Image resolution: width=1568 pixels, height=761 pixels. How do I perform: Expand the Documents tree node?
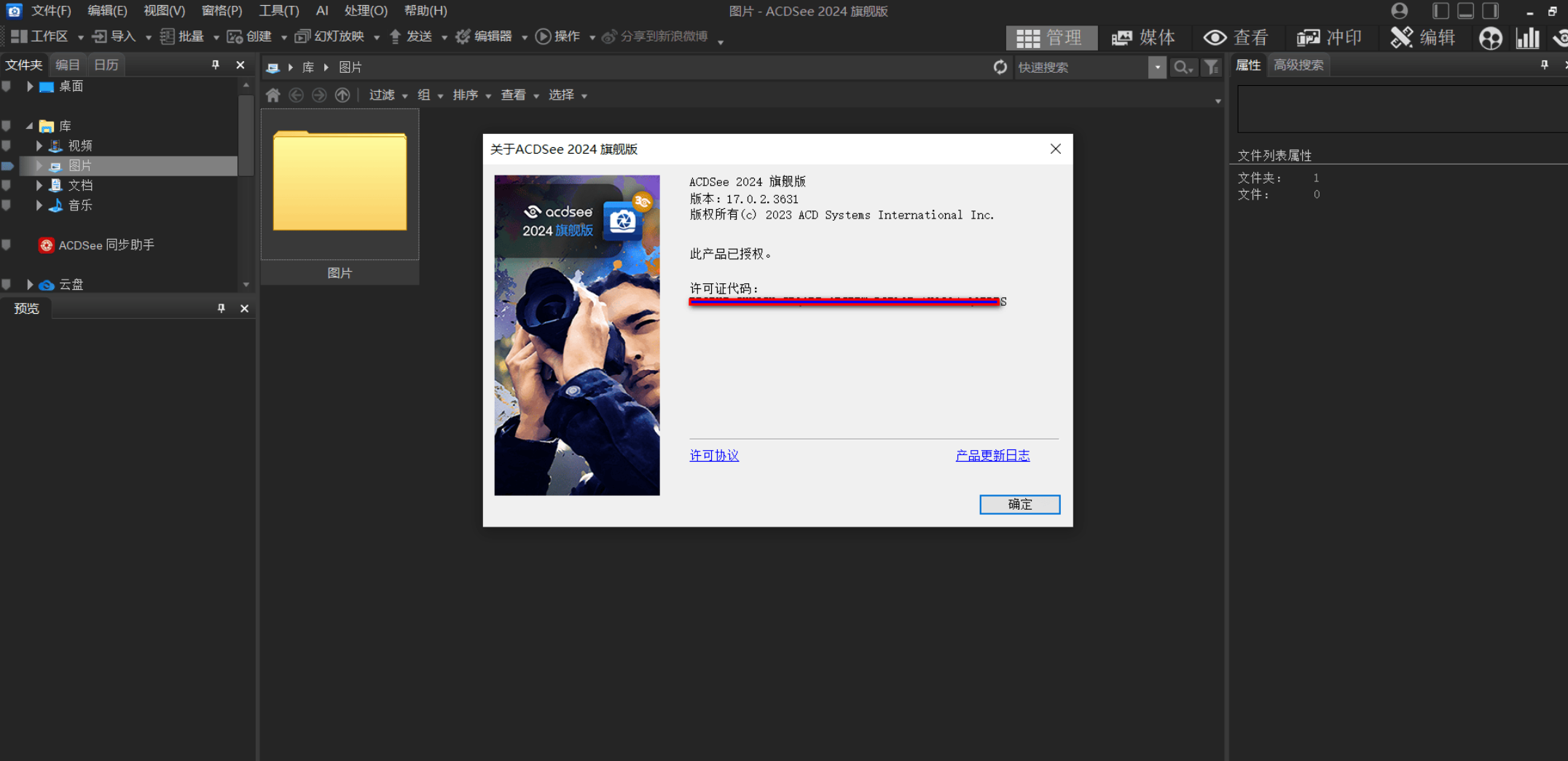tap(39, 185)
